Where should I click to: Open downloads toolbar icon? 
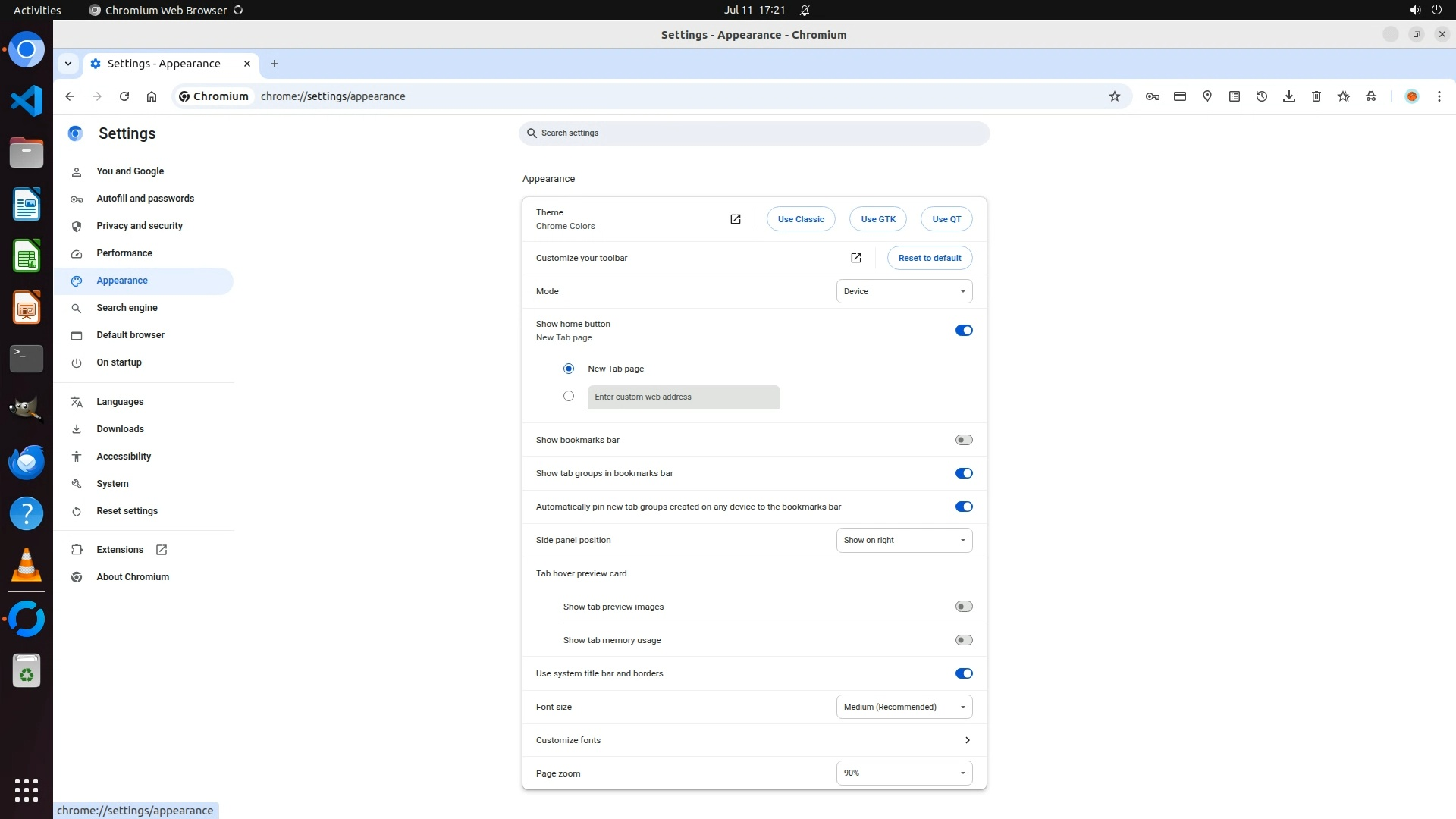[1288, 96]
